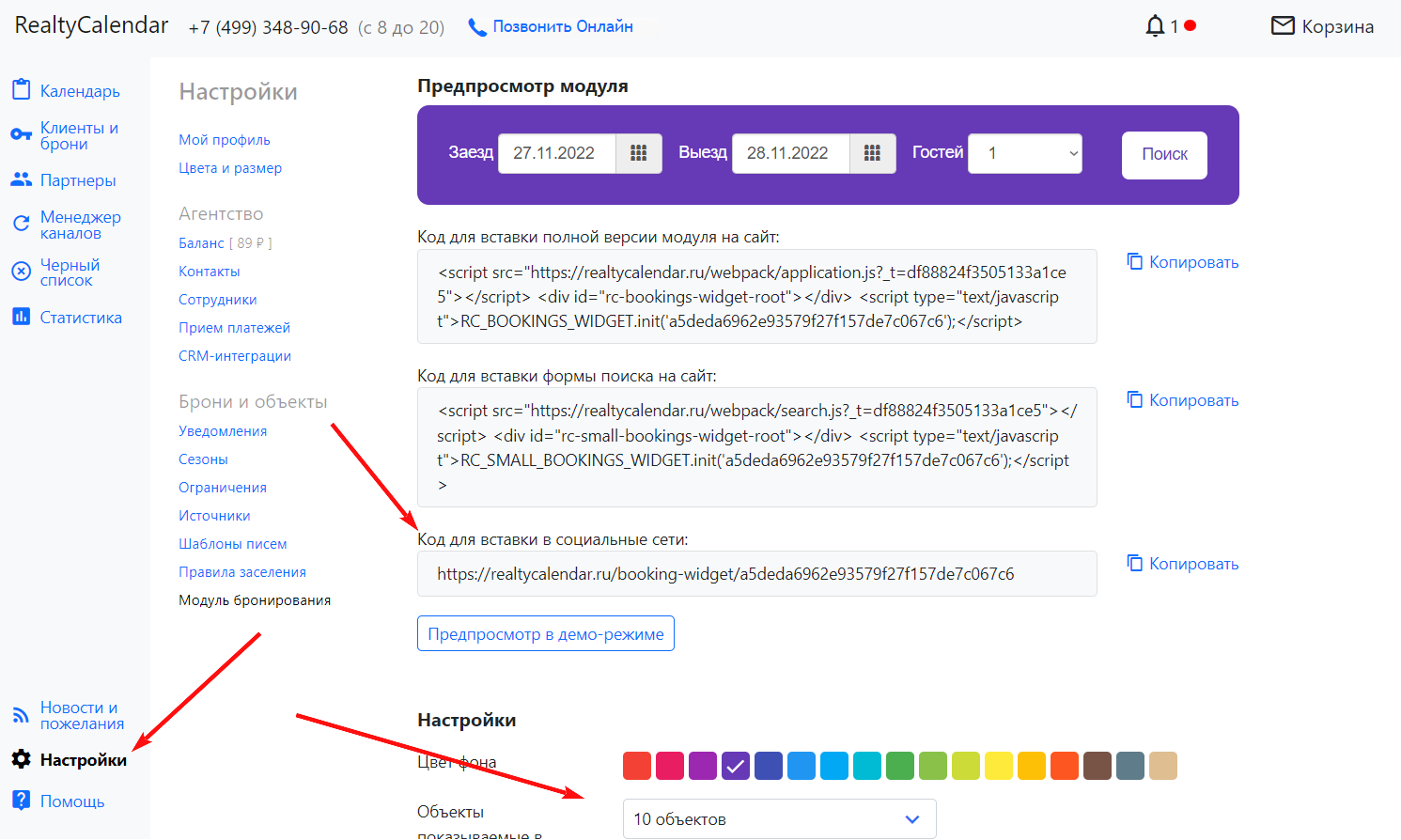Click the search form embed code box
The height and width of the screenshot is (840, 1401).
click(x=757, y=447)
